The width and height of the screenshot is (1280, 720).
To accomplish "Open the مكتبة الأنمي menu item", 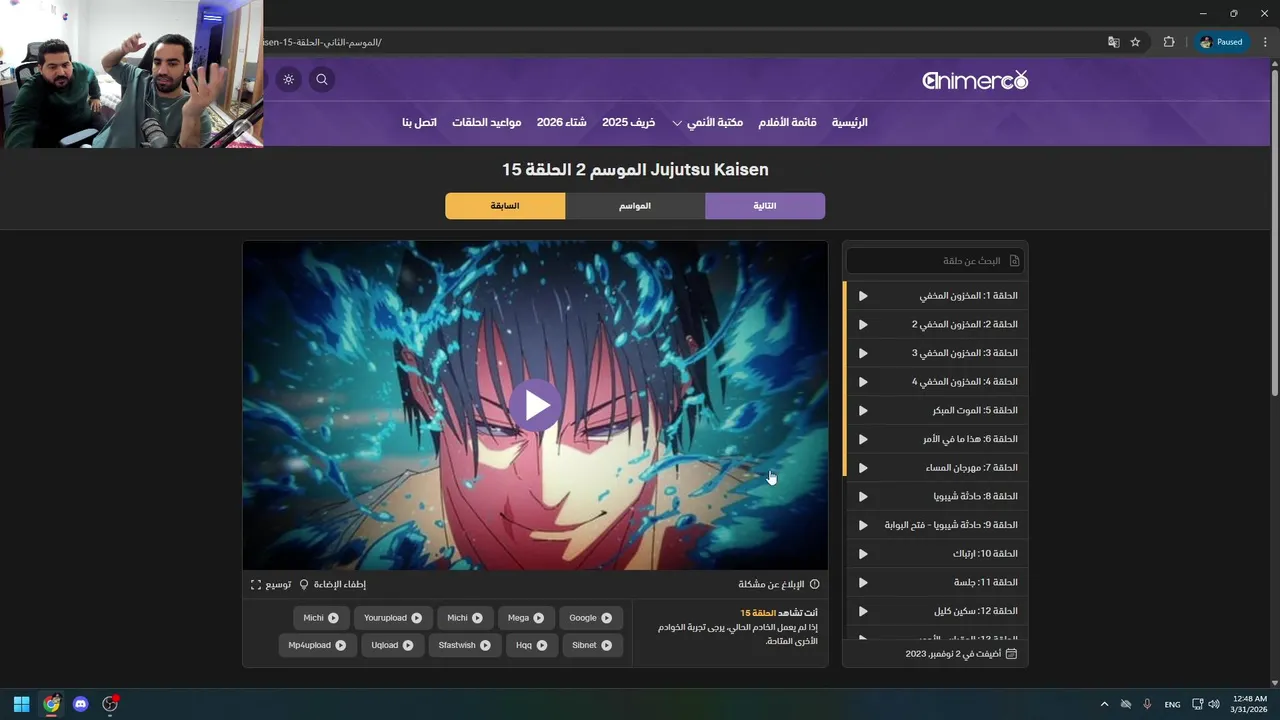I will [715, 122].
